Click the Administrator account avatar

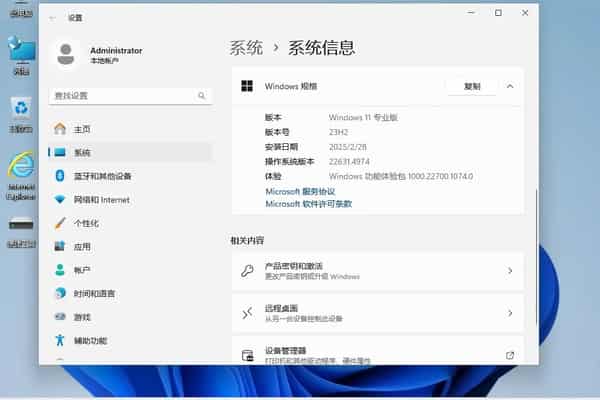66,54
